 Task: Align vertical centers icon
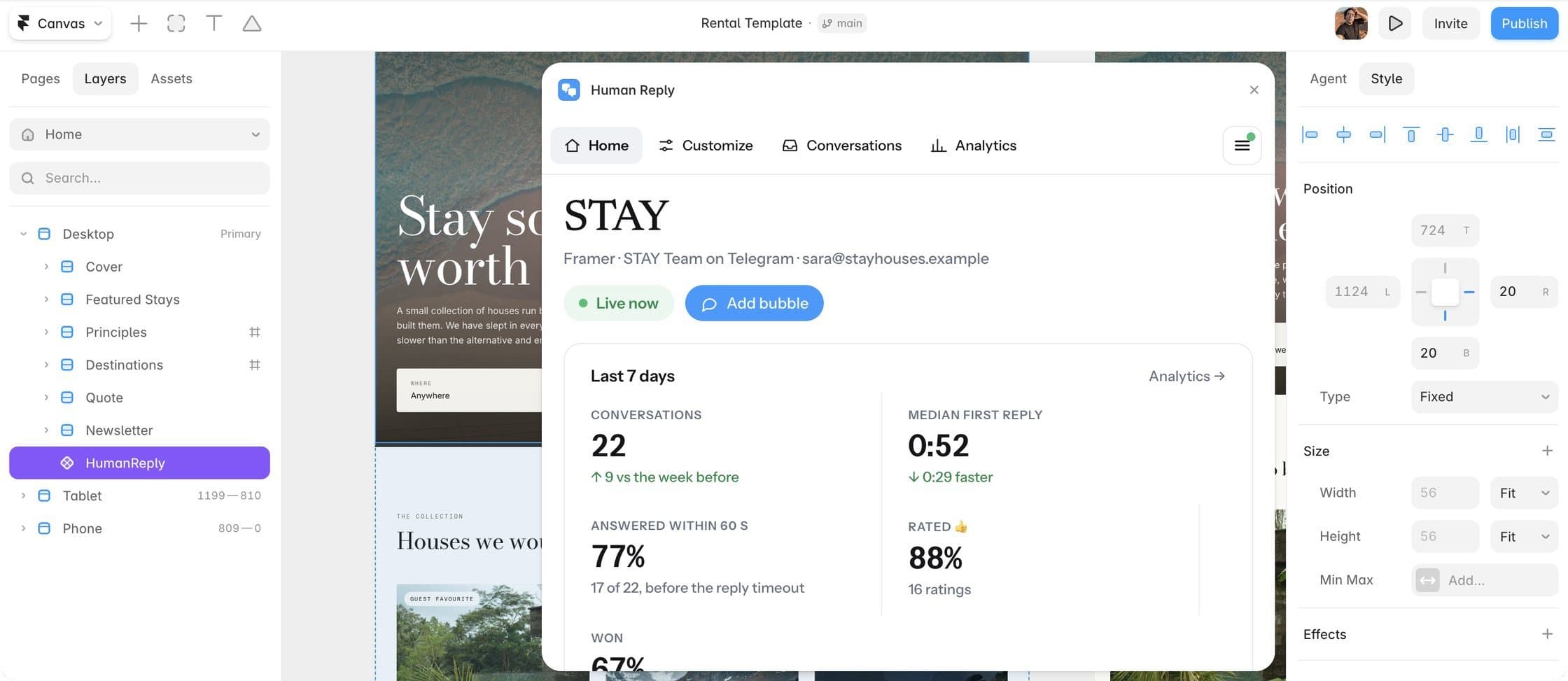[1445, 134]
